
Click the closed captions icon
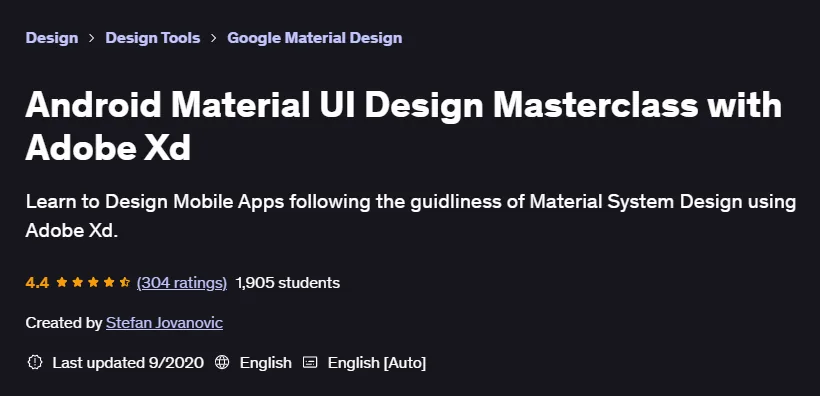click(x=310, y=362)
